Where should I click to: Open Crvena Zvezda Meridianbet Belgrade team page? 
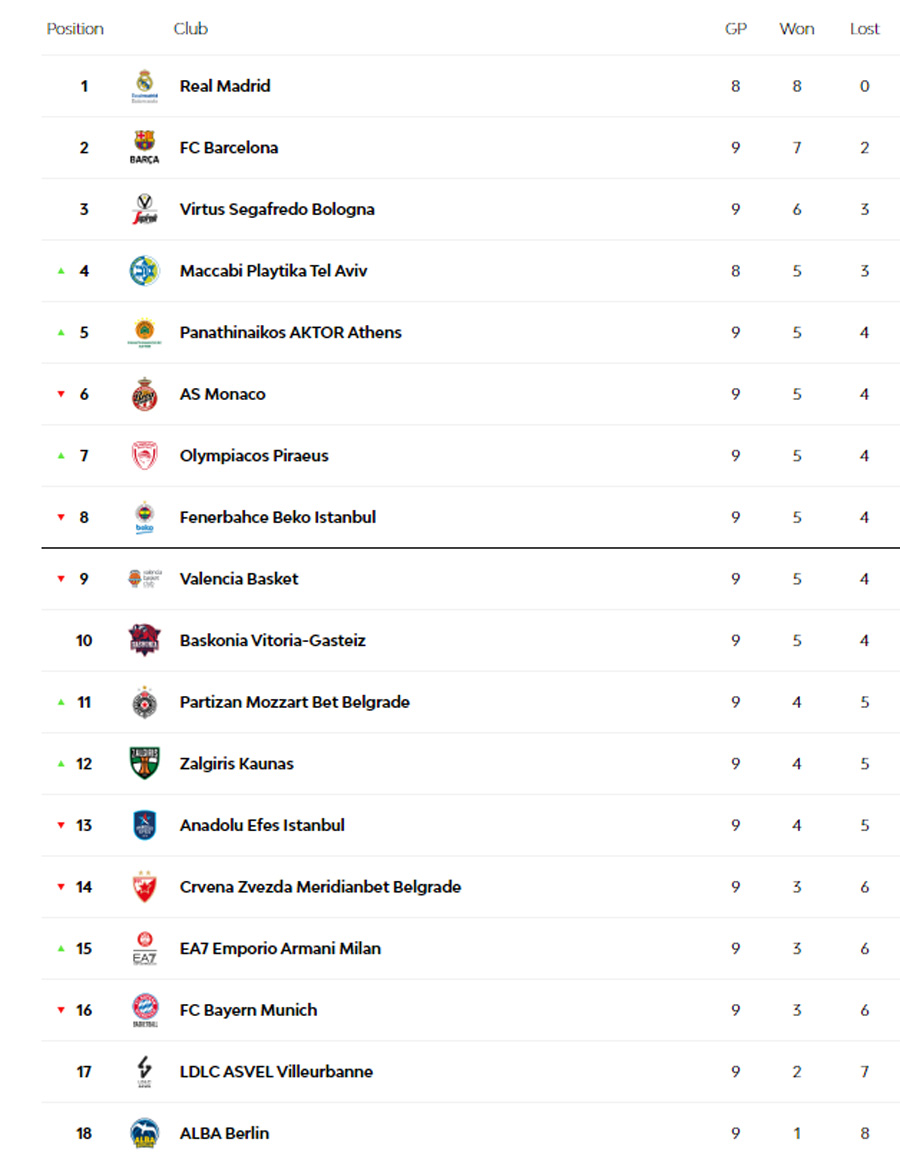[x=320, y=887]
